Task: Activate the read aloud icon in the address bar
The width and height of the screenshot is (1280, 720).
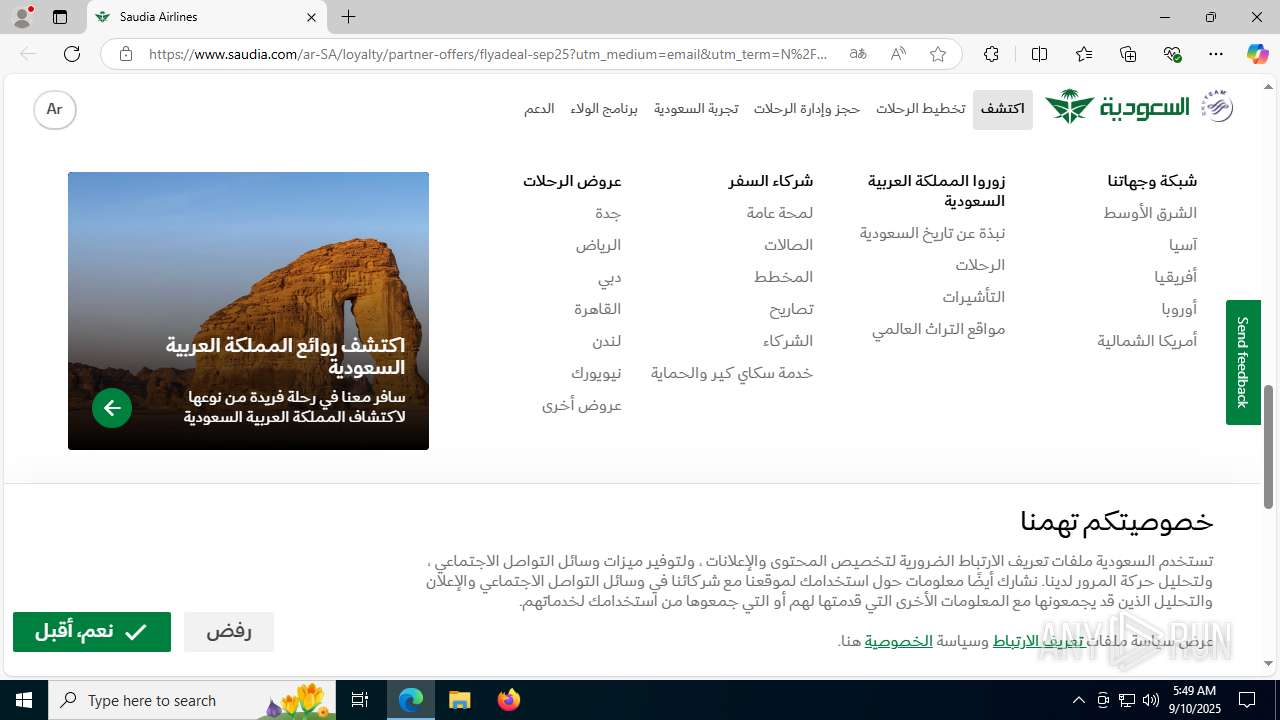Action: 898,54
